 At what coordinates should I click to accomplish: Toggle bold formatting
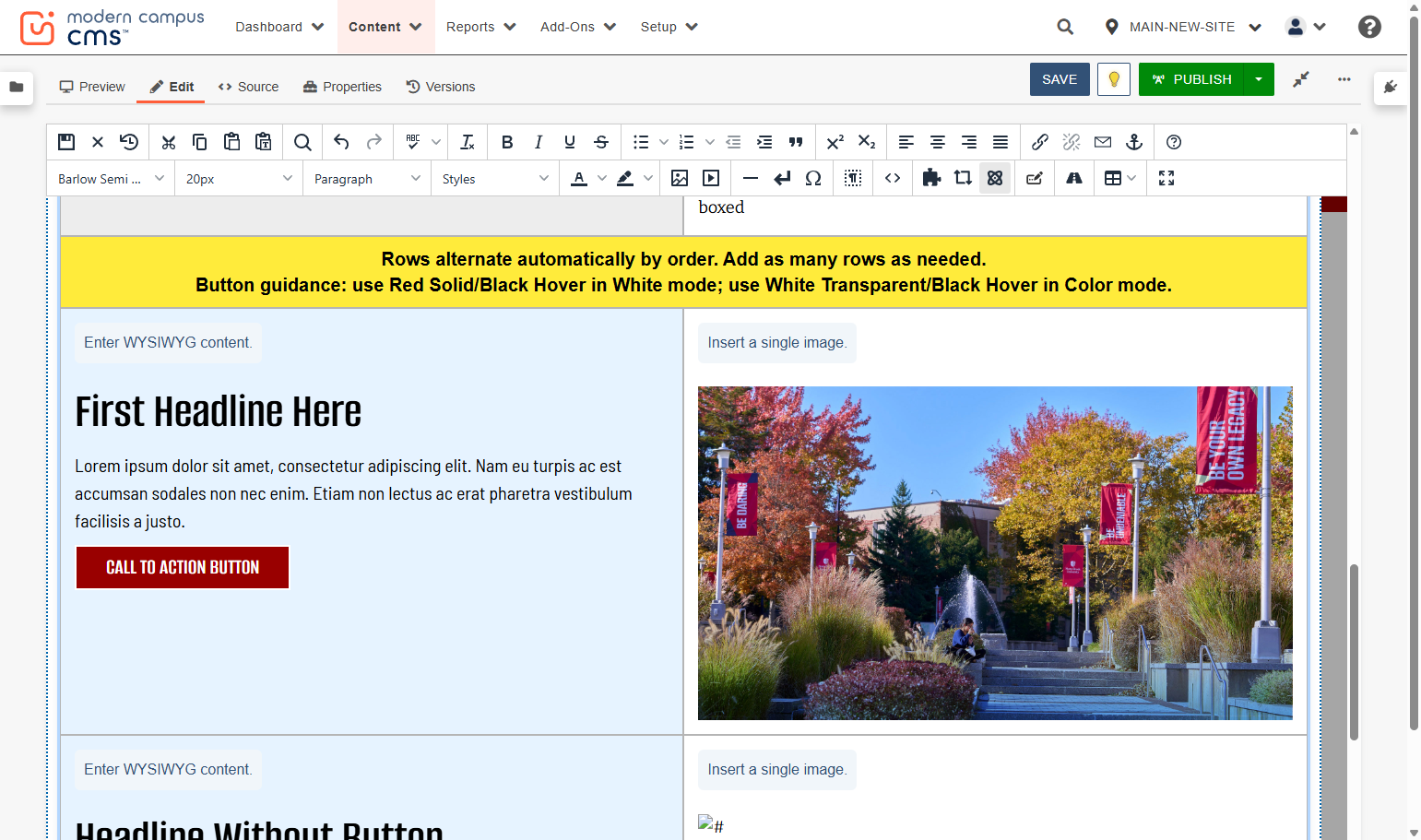coord(507,142)
